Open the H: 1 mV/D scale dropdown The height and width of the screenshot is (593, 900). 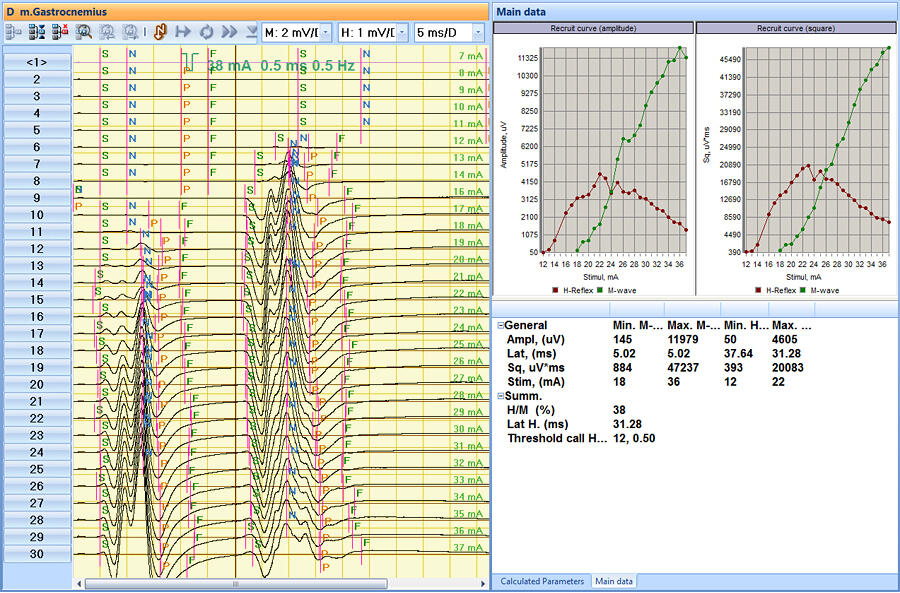402,33
